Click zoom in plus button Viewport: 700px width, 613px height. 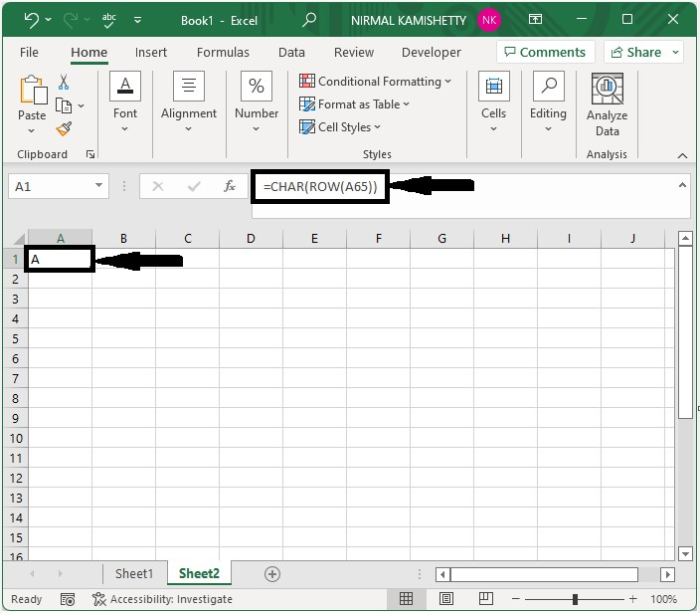tap(633, 599)
